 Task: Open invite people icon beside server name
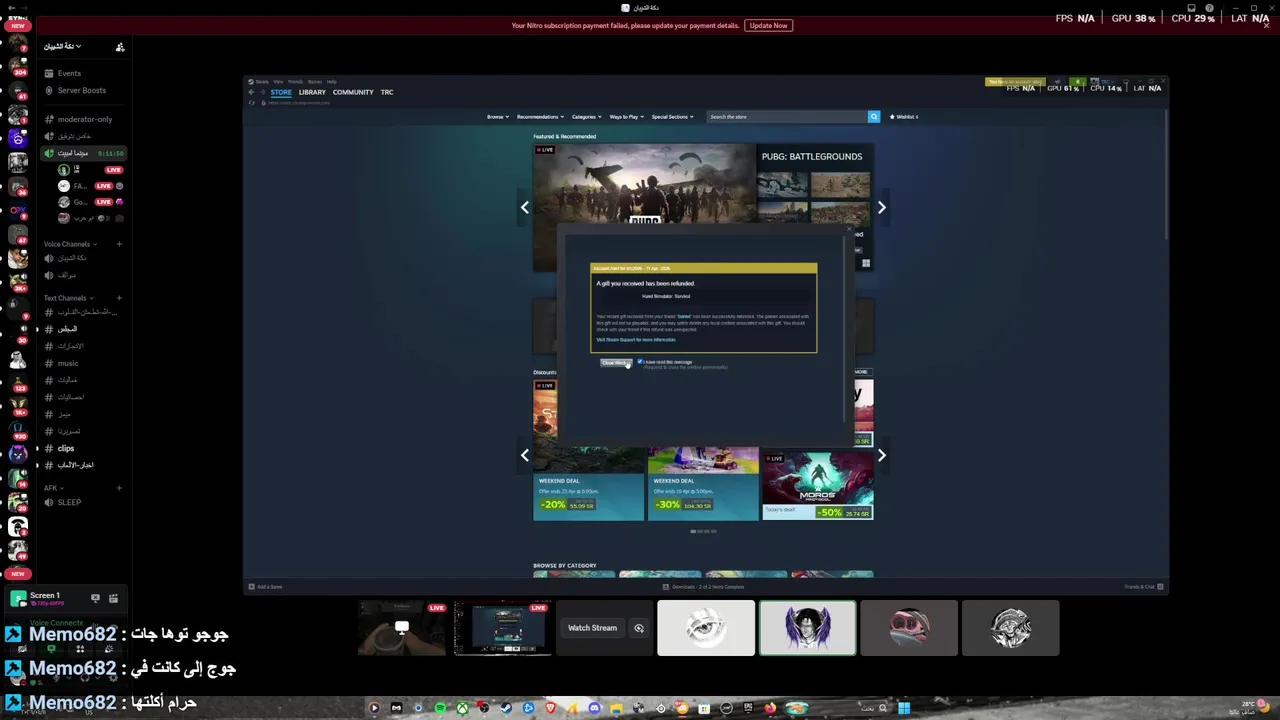[x=120, y=47]
